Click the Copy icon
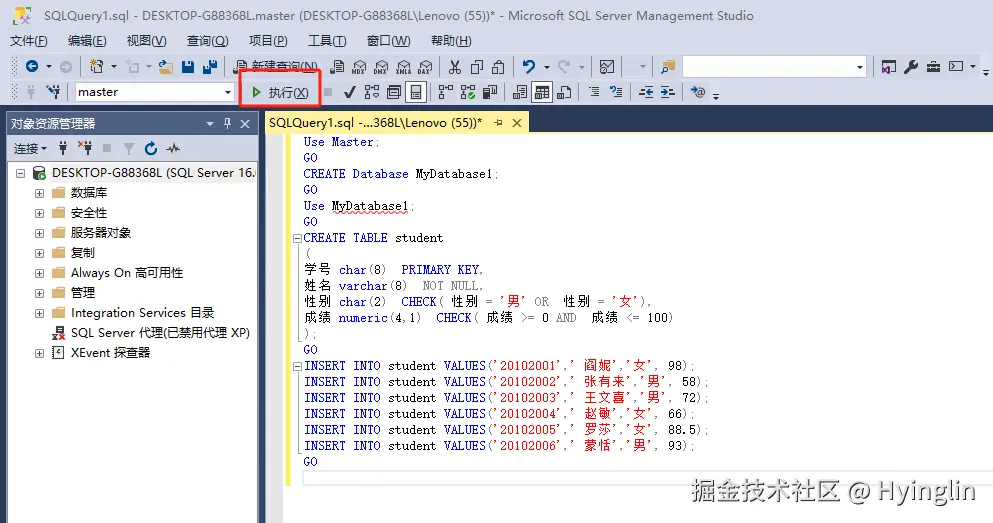 [x=477, y=66]
